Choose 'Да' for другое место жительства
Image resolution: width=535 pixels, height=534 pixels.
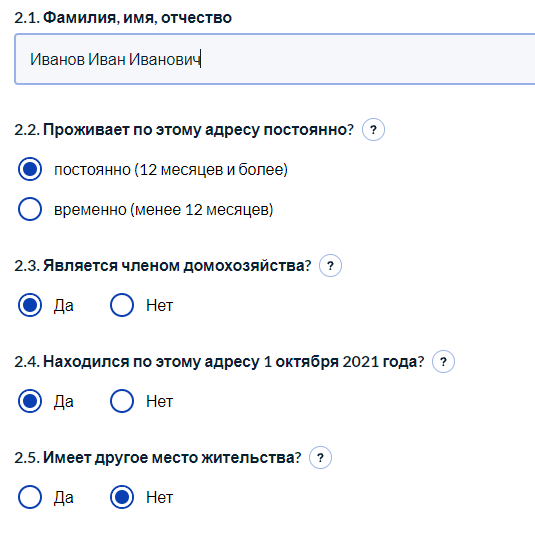[x=30, y=497]
